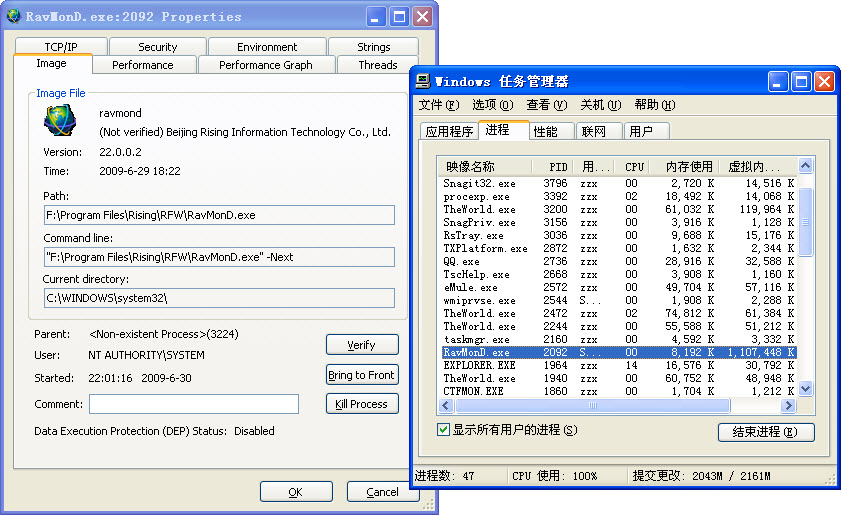Click the RavMonD Properties title bar icon
841x515 pixels.
click(14, 16)
